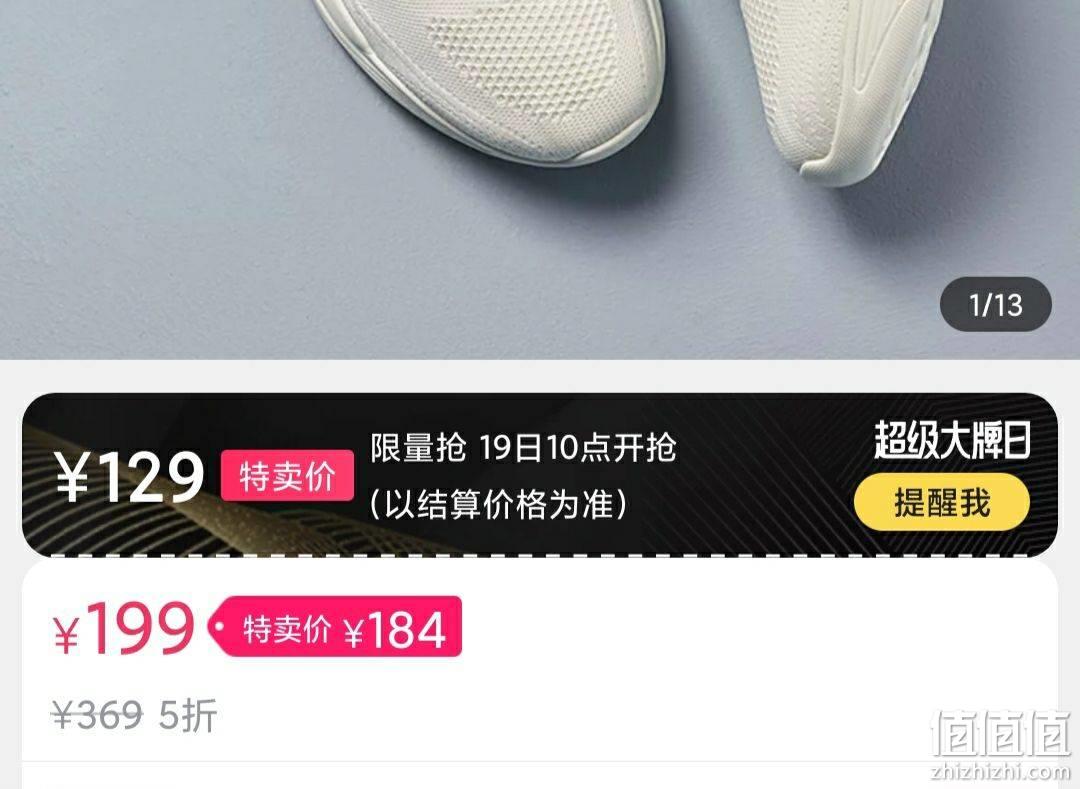This screenshot has height=789, width=1080.
Task: Tap the 5折 discount label
Action: (x=188, y=715)
